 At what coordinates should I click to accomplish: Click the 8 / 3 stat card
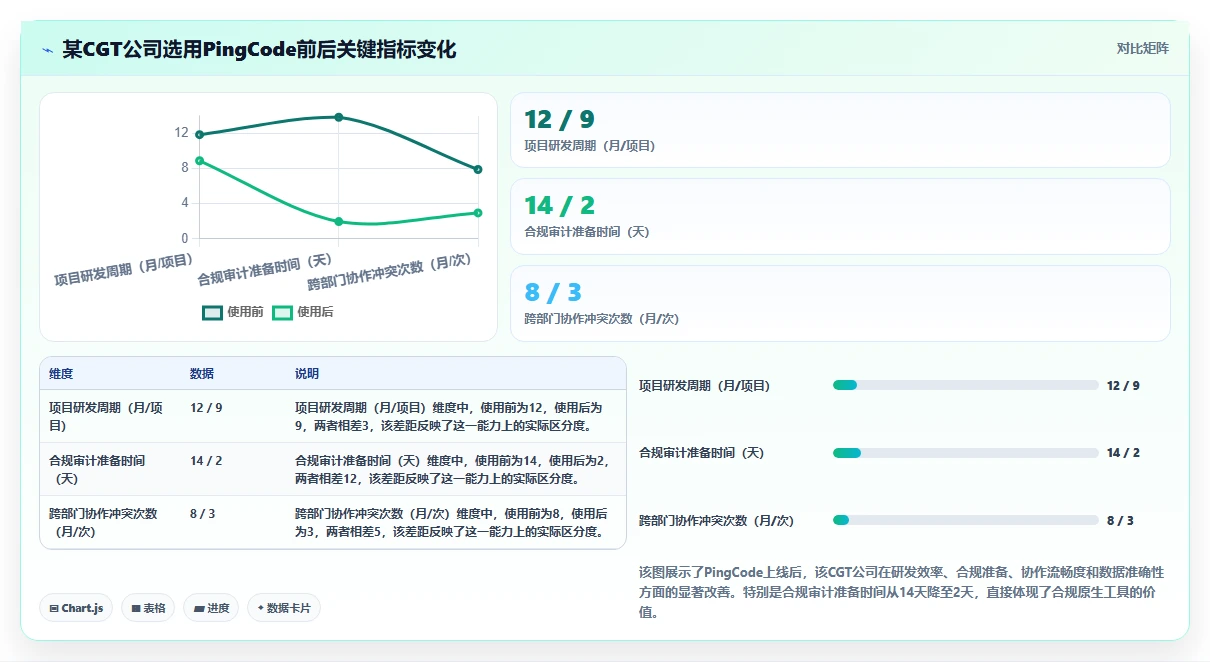(x=840, y=303)
